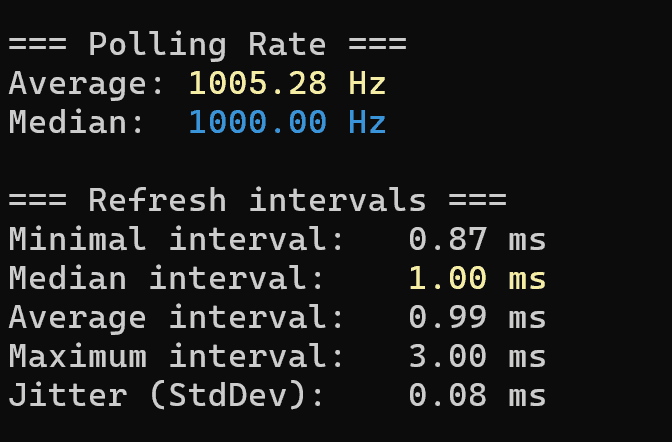This screenshot has height=442, width=672.
Task: Click the Refresh intervals section header
Action: (257, 200)
